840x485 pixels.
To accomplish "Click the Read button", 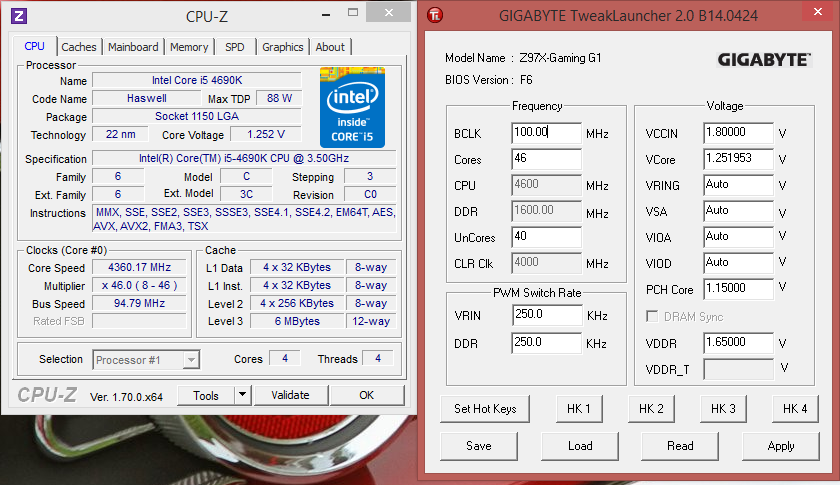I will point(680,446).
